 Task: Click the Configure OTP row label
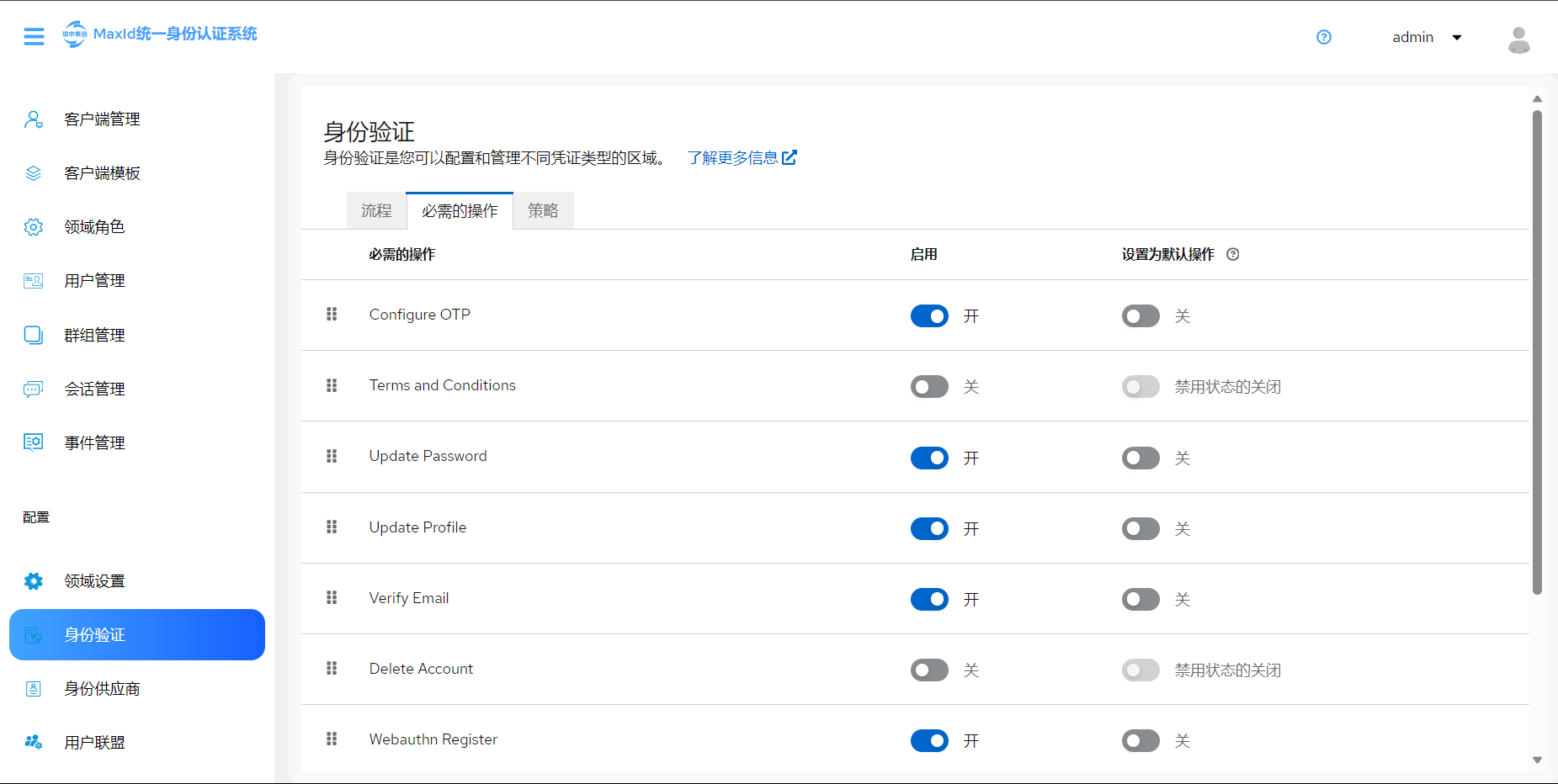pos(420,315)
